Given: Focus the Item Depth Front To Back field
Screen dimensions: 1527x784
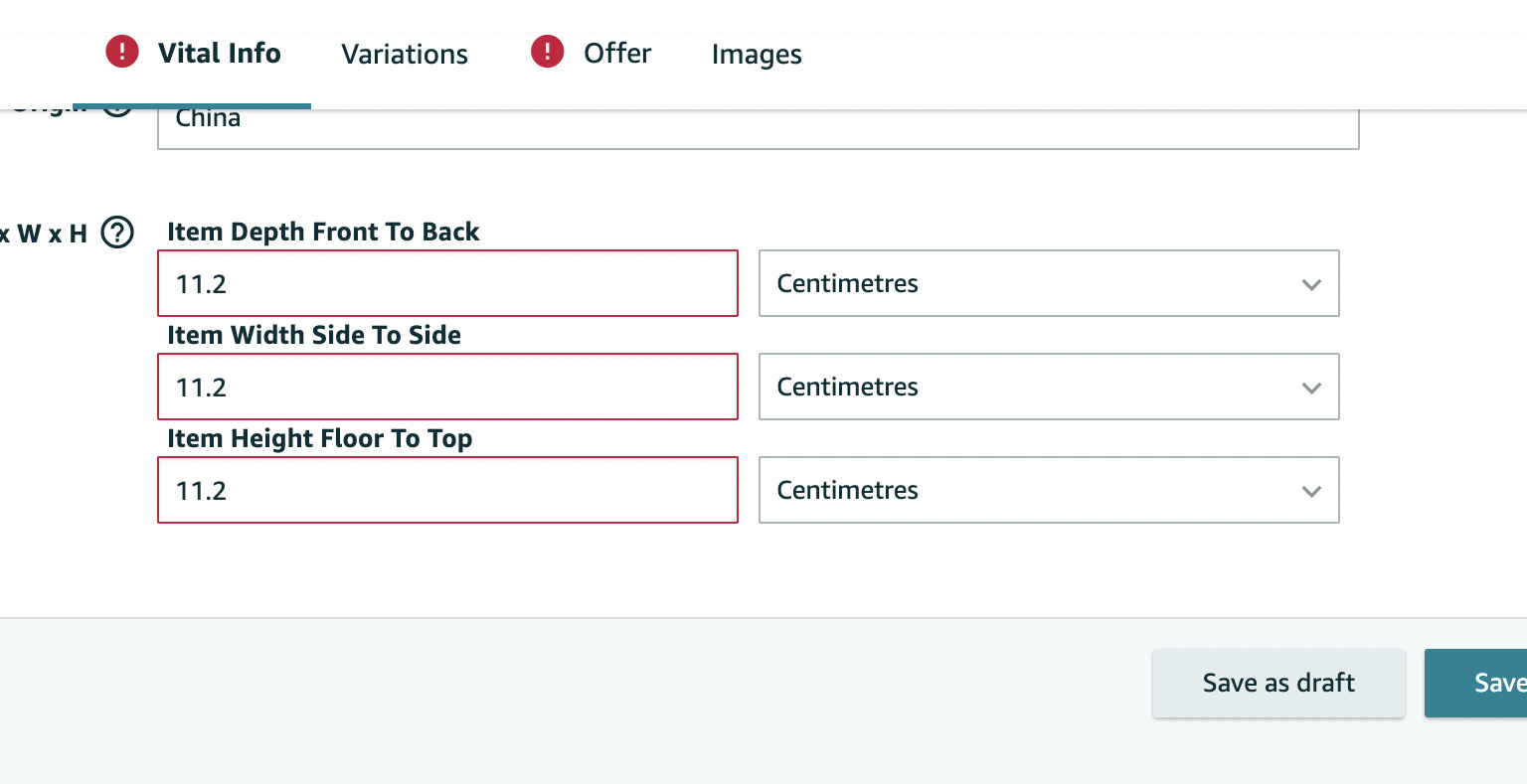Looking at the screenshot, I should click(447, 284).
